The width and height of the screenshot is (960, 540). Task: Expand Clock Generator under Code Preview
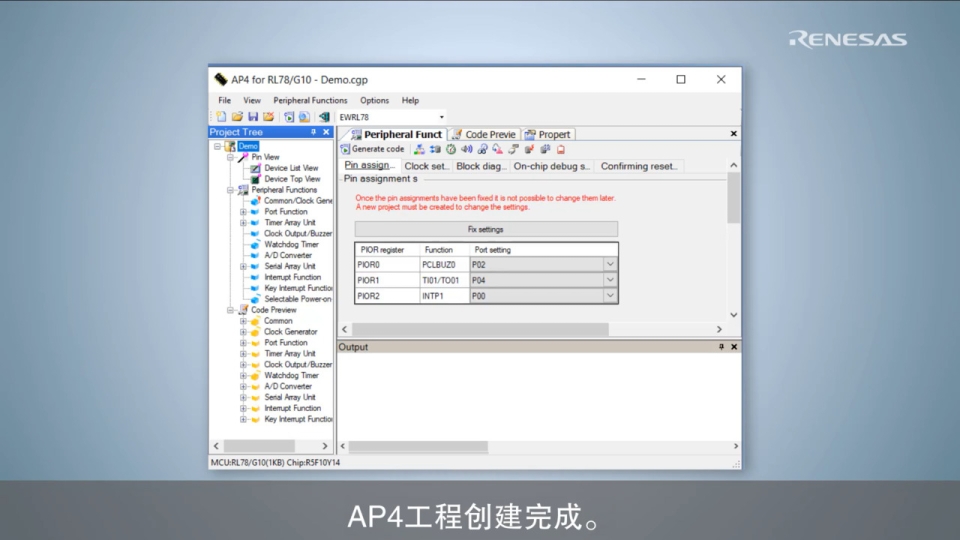click(243, 332)
